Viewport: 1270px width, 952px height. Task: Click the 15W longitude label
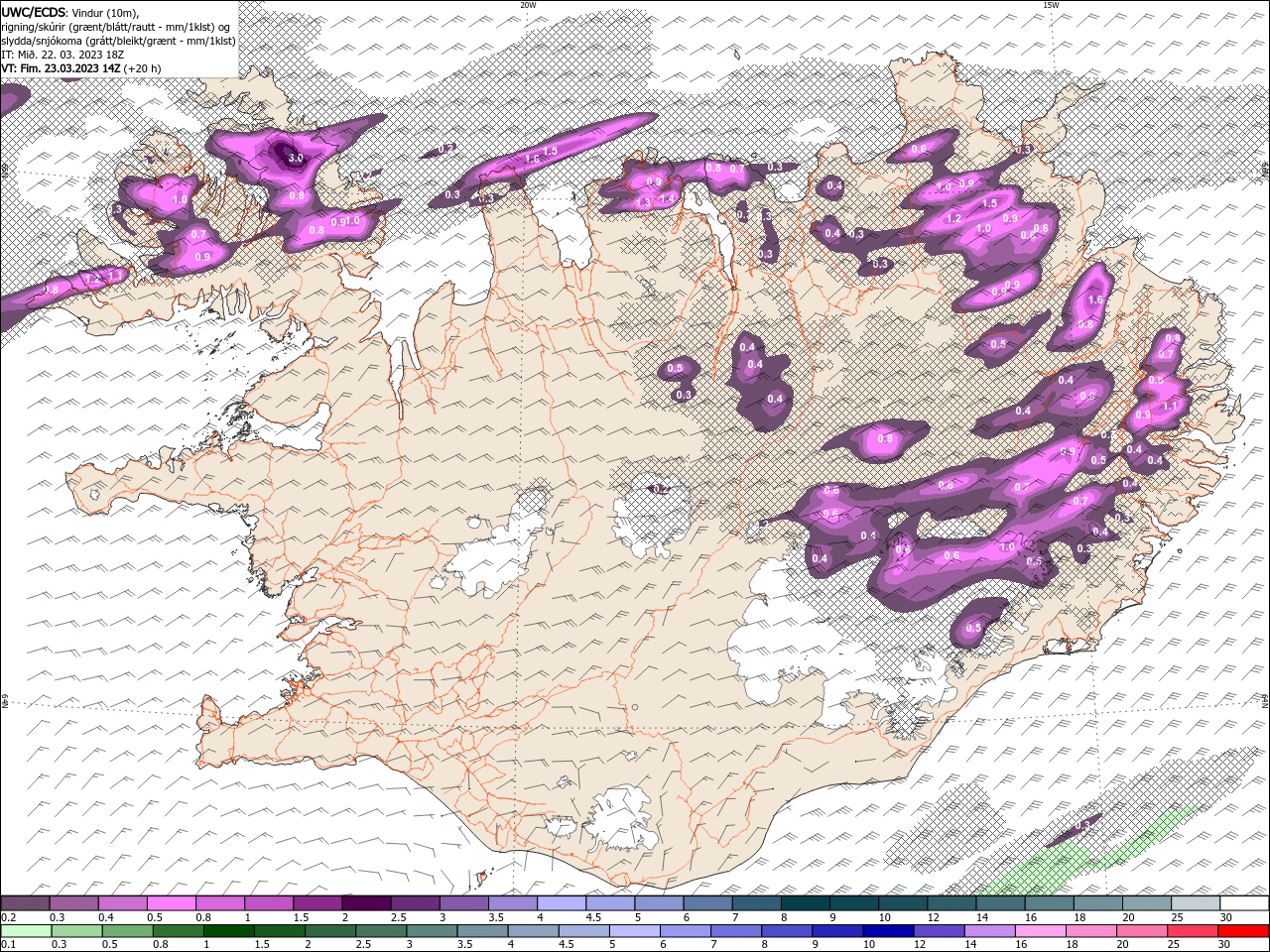pyautogui.click(x=1051, y=5)
